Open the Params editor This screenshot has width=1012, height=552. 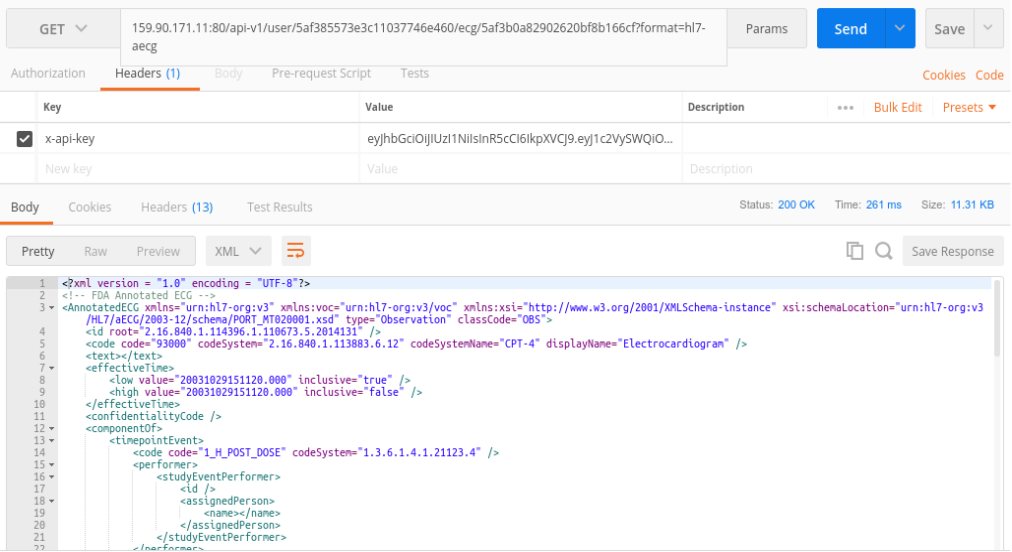[767, 29]
